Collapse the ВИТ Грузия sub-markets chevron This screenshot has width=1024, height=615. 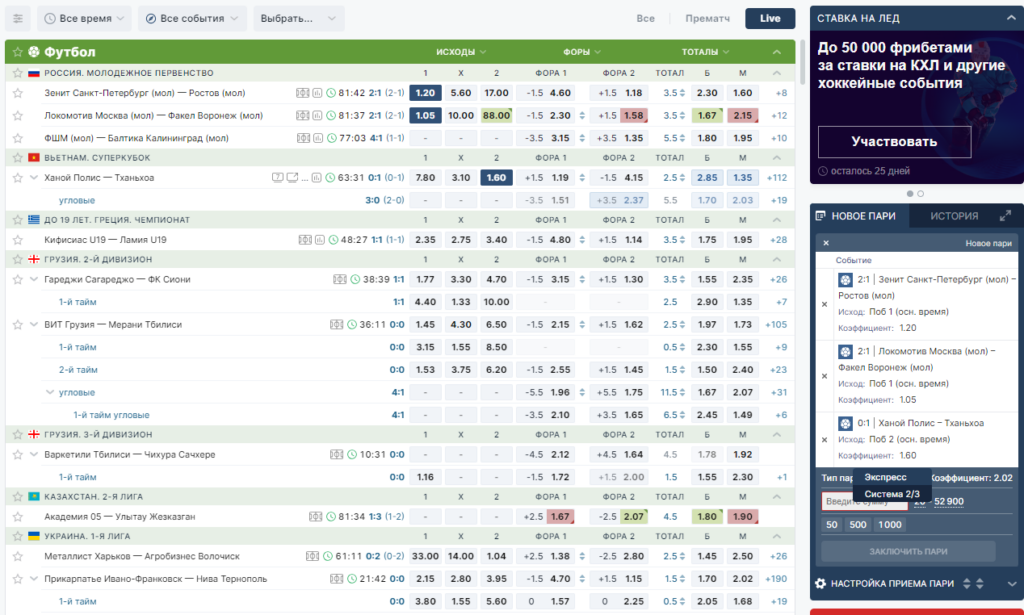[34, 324]
